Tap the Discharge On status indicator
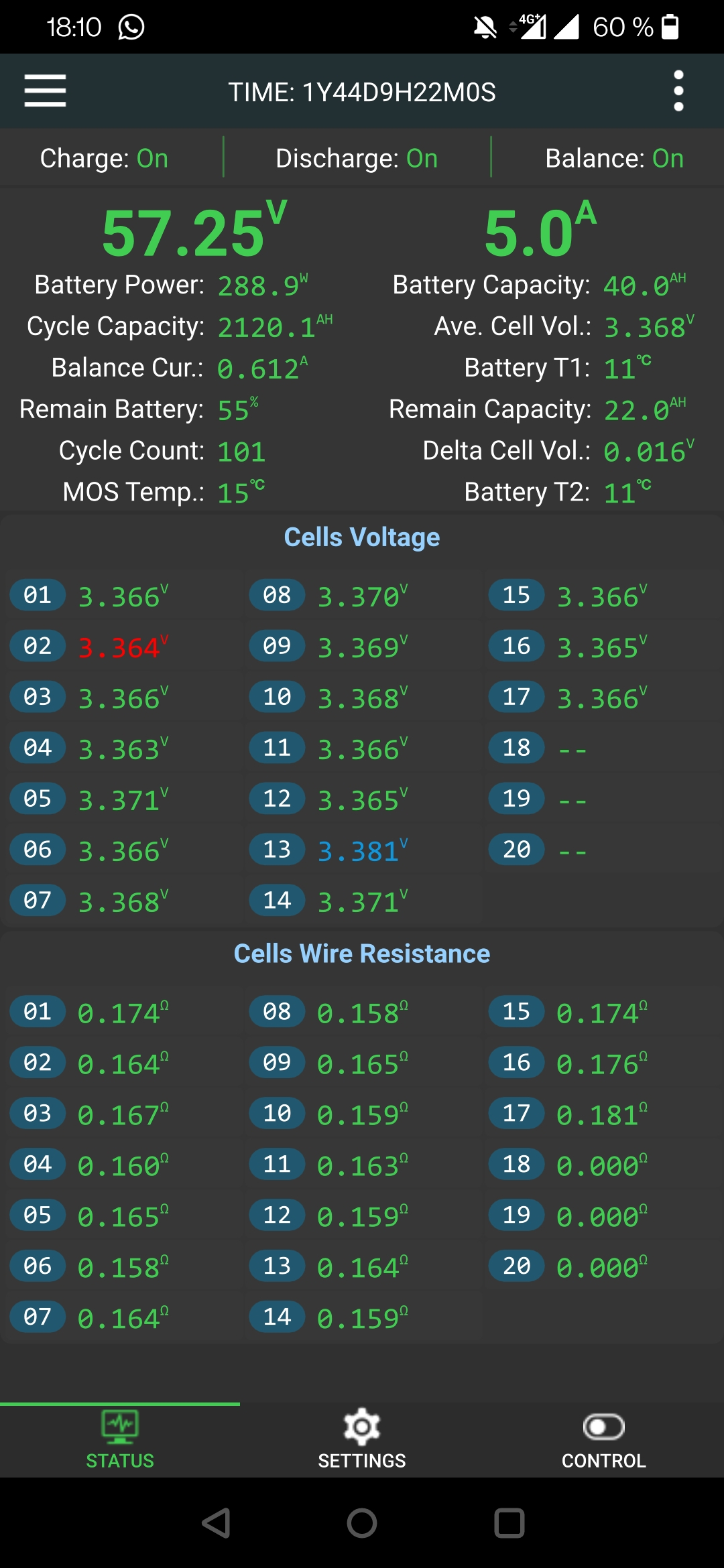This screenshot has height=1568, width=724. 357,159
